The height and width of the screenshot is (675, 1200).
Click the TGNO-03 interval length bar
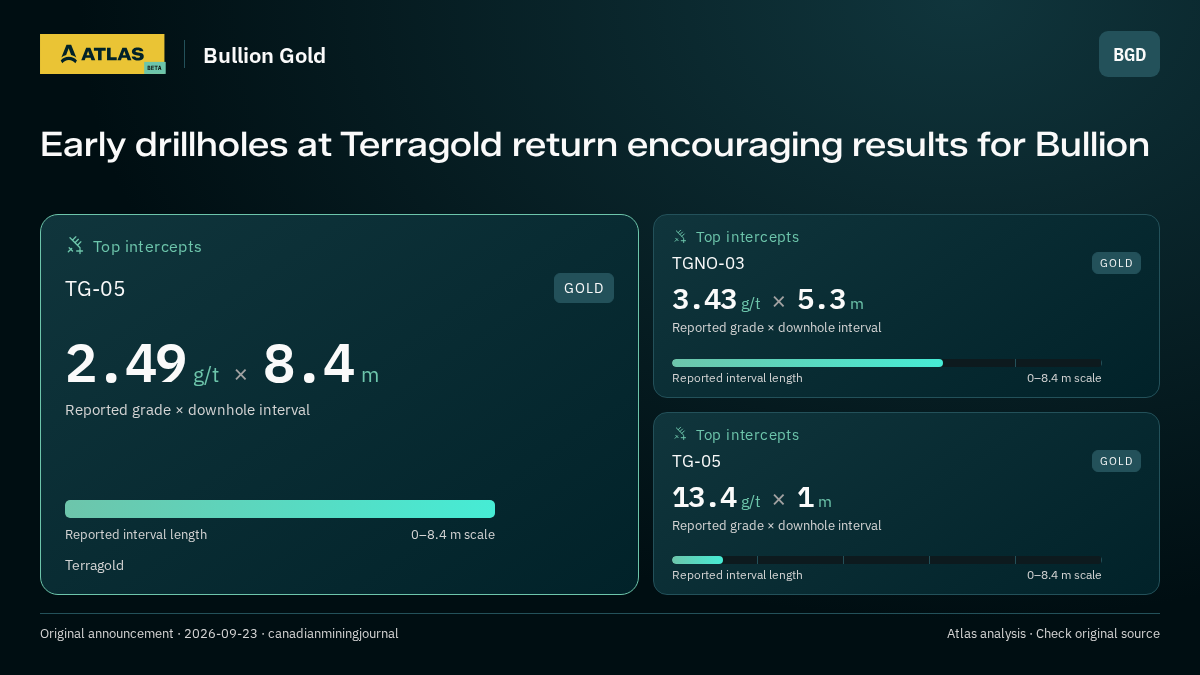point(887,363)
